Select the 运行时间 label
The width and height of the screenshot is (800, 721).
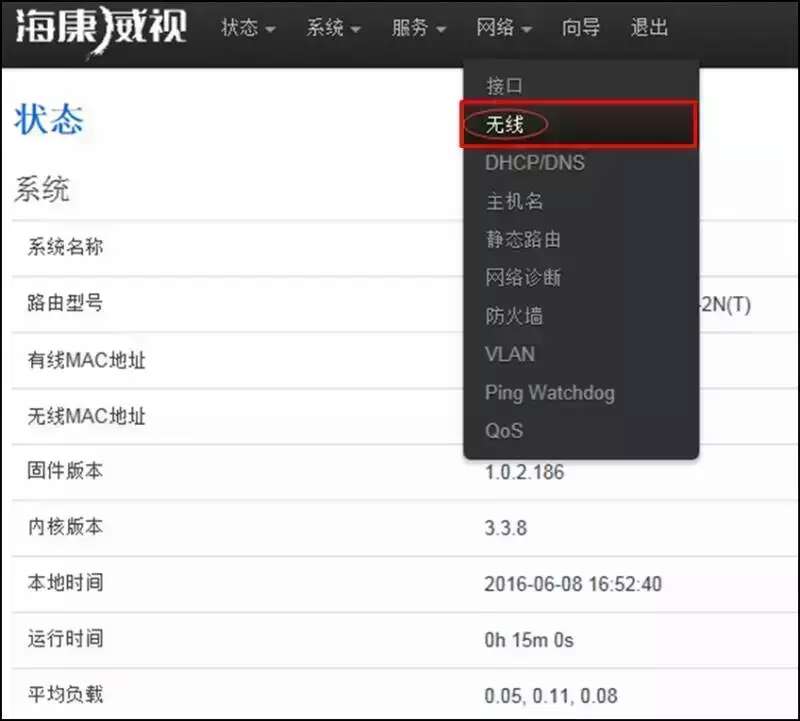pyautogui.click(x=65, y=639)
